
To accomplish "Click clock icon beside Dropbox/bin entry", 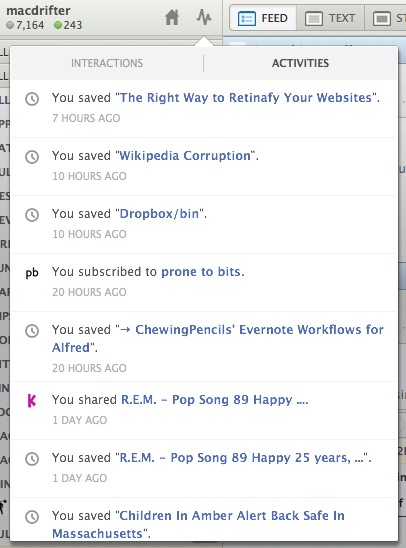I will 32,215.
